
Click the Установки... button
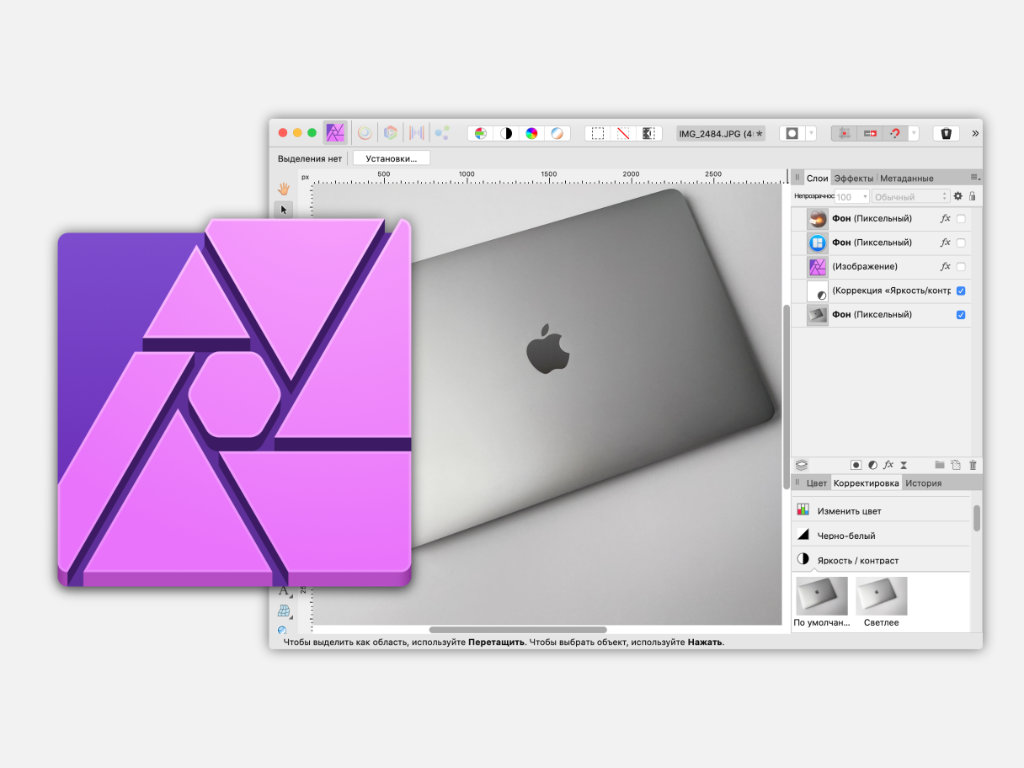click(391, 158)
